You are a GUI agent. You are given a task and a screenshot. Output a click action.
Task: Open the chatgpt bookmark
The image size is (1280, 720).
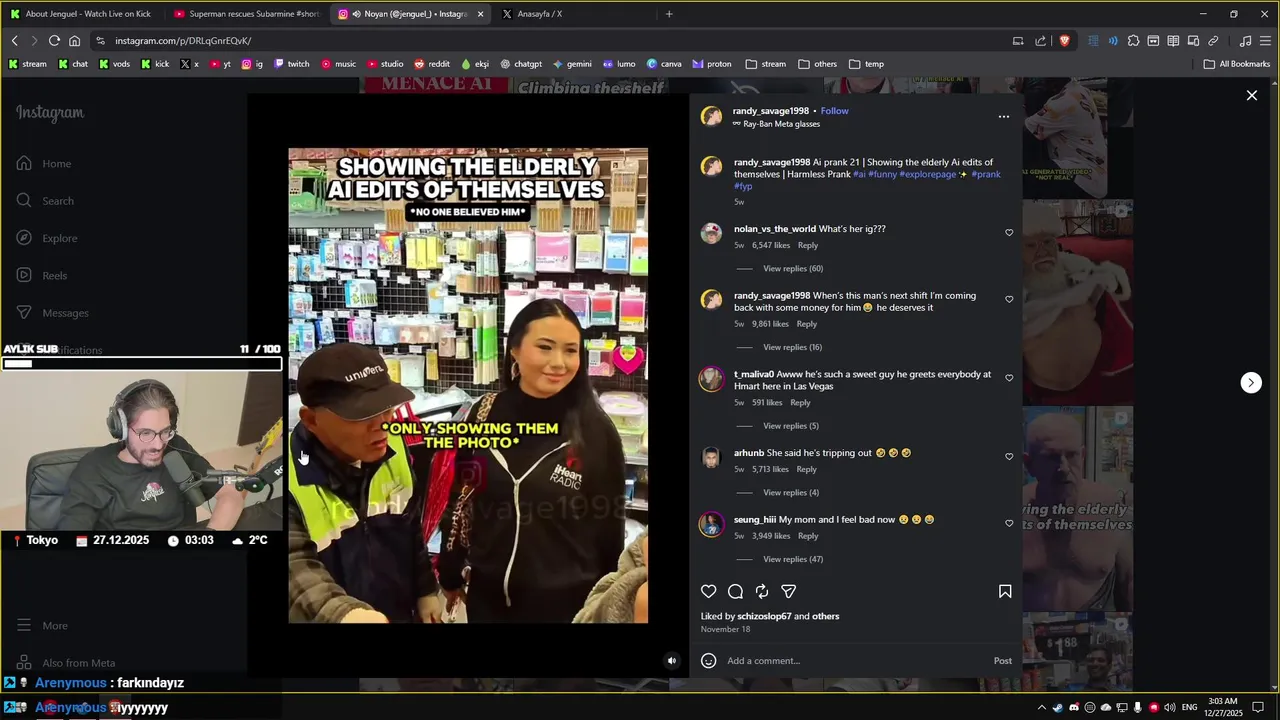(520, 64)
